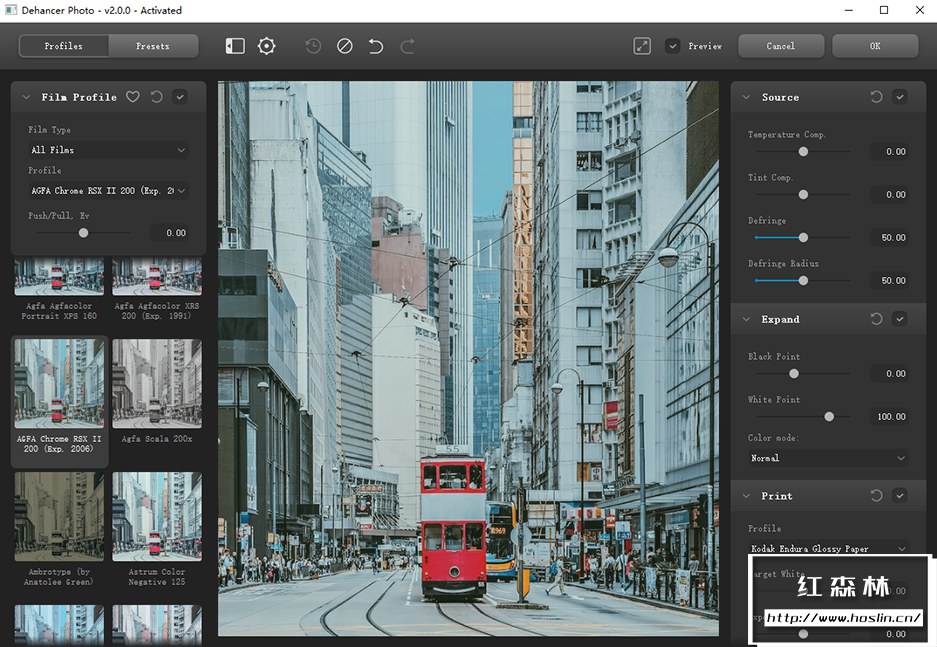
Task: Click the Cancel button
Action: (x=781, y=46)
